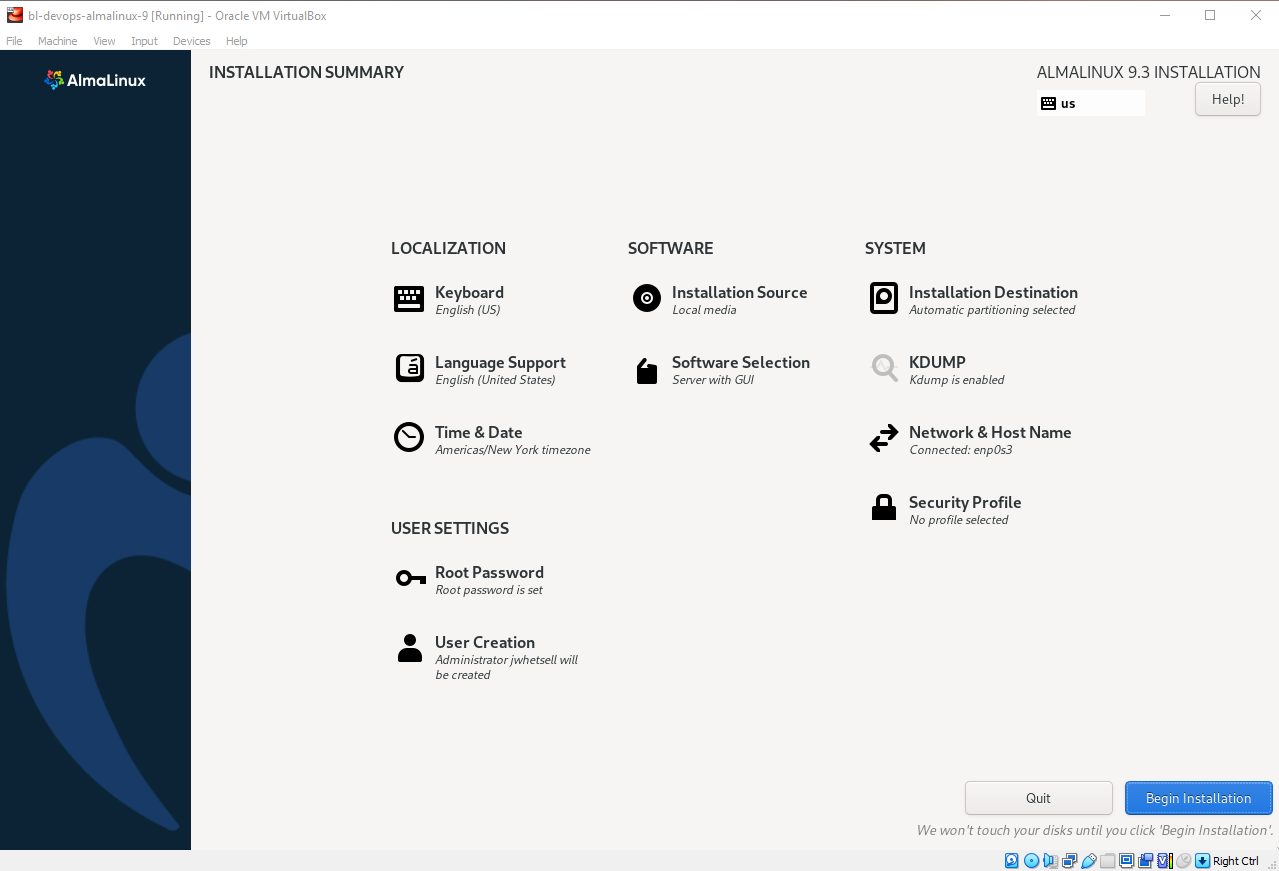Open Keyboard settings link
Viewport: 1279px width, 871px height.
[469, 292]
